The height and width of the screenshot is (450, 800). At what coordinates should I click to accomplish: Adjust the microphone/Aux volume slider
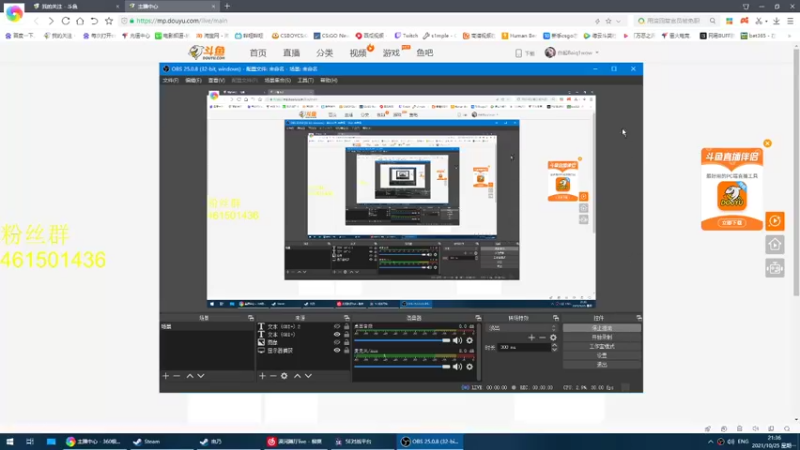[x=402, y=366]
